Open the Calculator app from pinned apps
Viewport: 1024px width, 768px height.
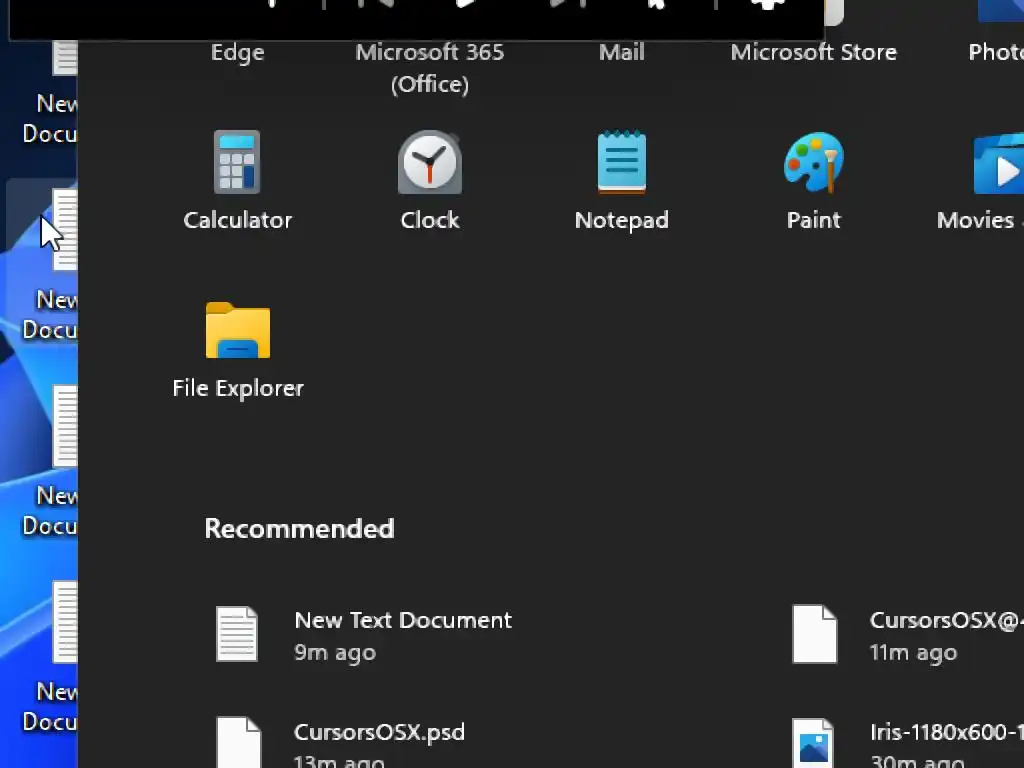click(x=237, y=181)
